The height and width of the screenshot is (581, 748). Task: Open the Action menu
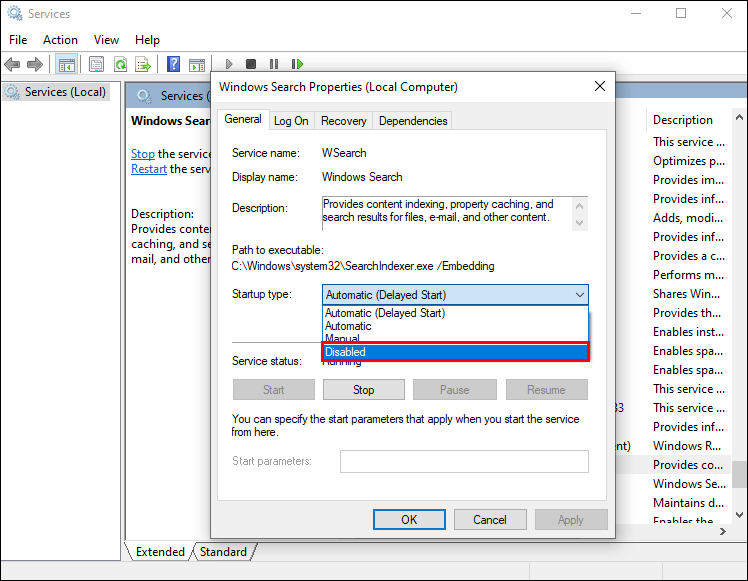[x=60, y=40]
